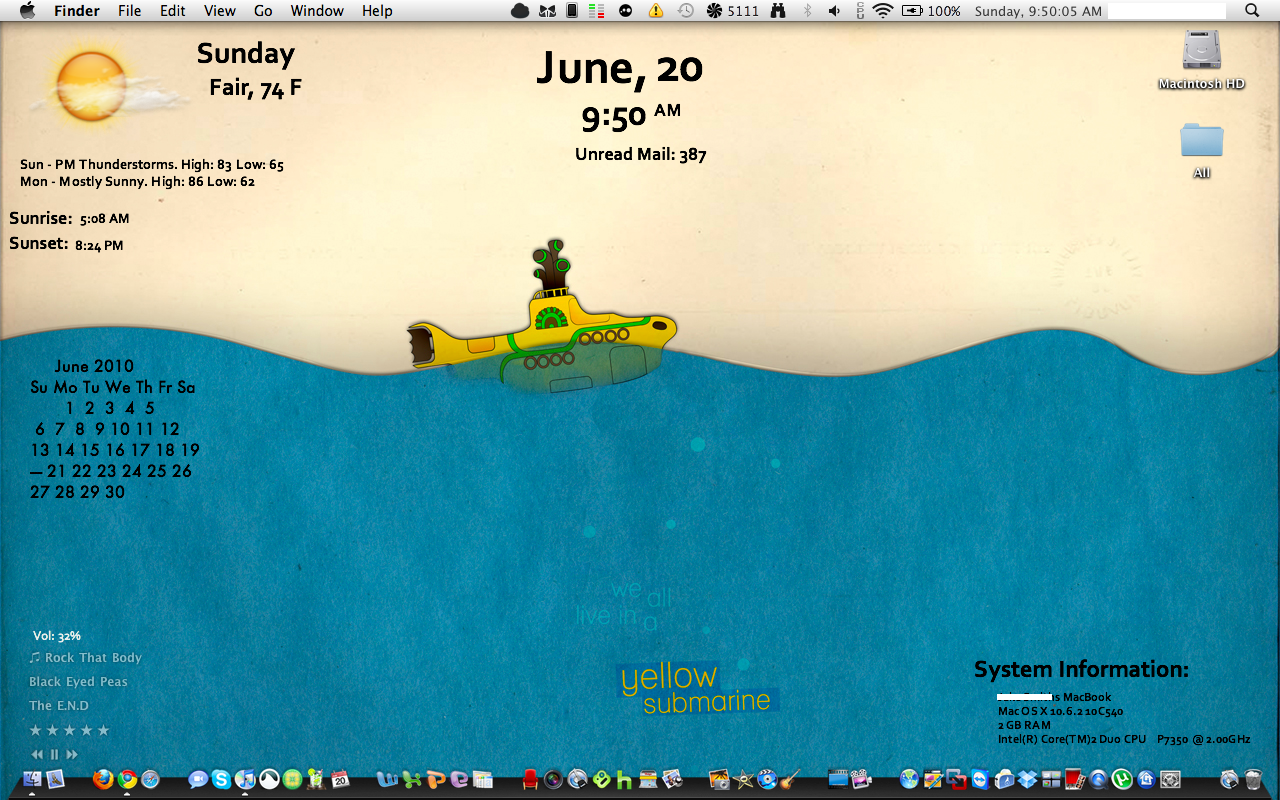Click the yellow warning triangle icon

655,11
